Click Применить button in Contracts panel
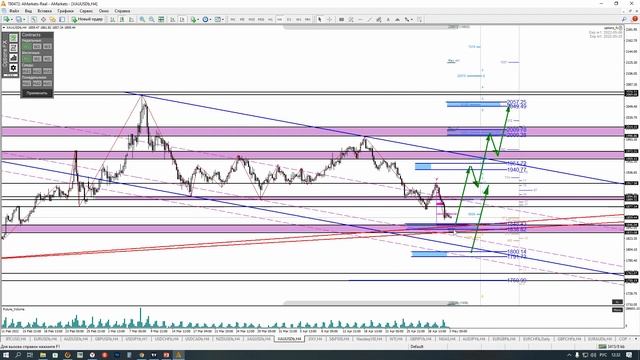Screen dimensions: 640x360 point(37,93)
